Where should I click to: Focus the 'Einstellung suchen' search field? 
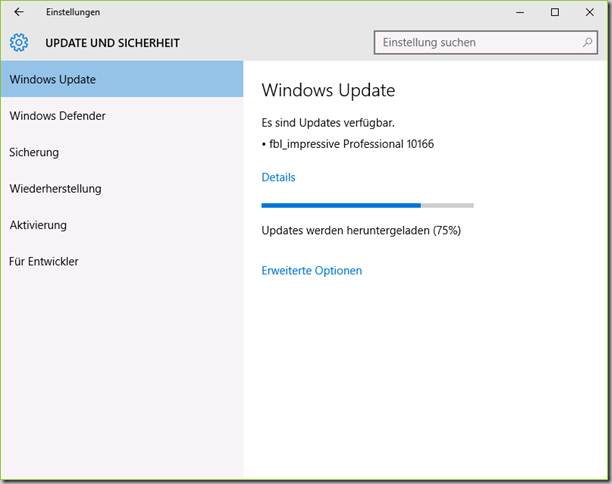pos(486,43)
